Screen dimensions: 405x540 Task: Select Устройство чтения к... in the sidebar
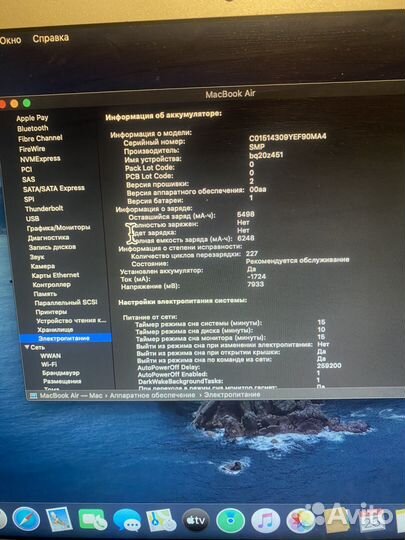71,321
